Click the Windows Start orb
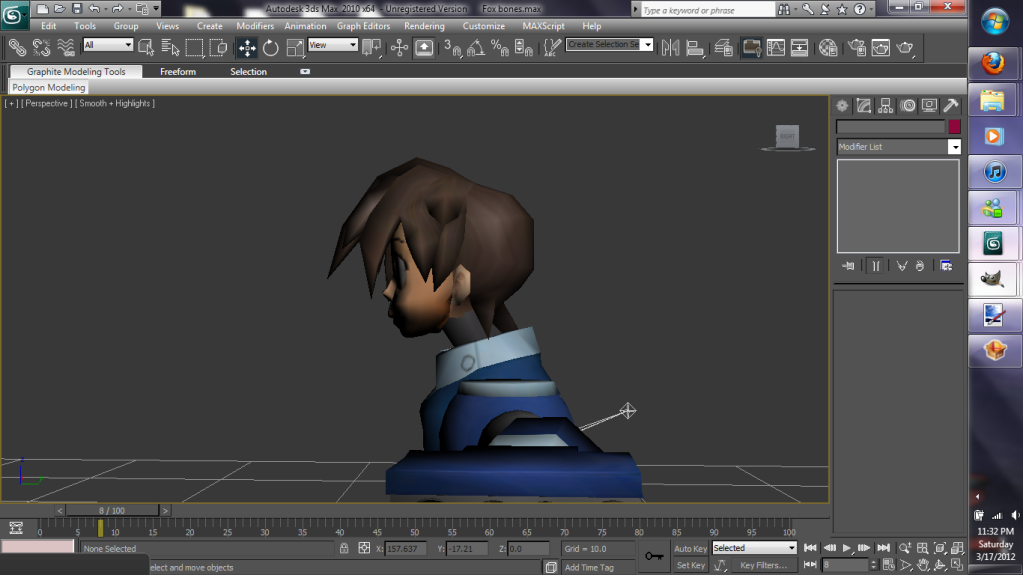This screenshot has width=1023, height=575. [994, 22]
